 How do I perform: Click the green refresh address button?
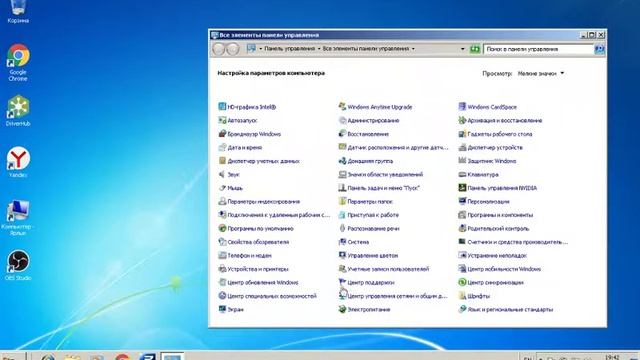(474, 49)
